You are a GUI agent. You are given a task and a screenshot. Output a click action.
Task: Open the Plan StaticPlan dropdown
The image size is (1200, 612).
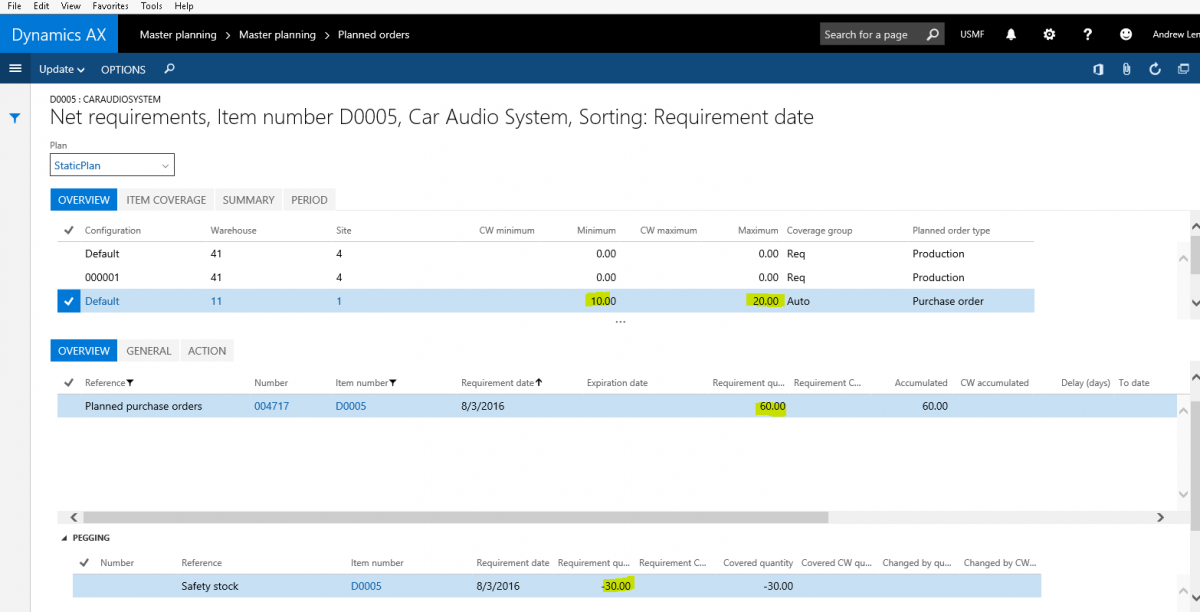click(x=112, y=165)
